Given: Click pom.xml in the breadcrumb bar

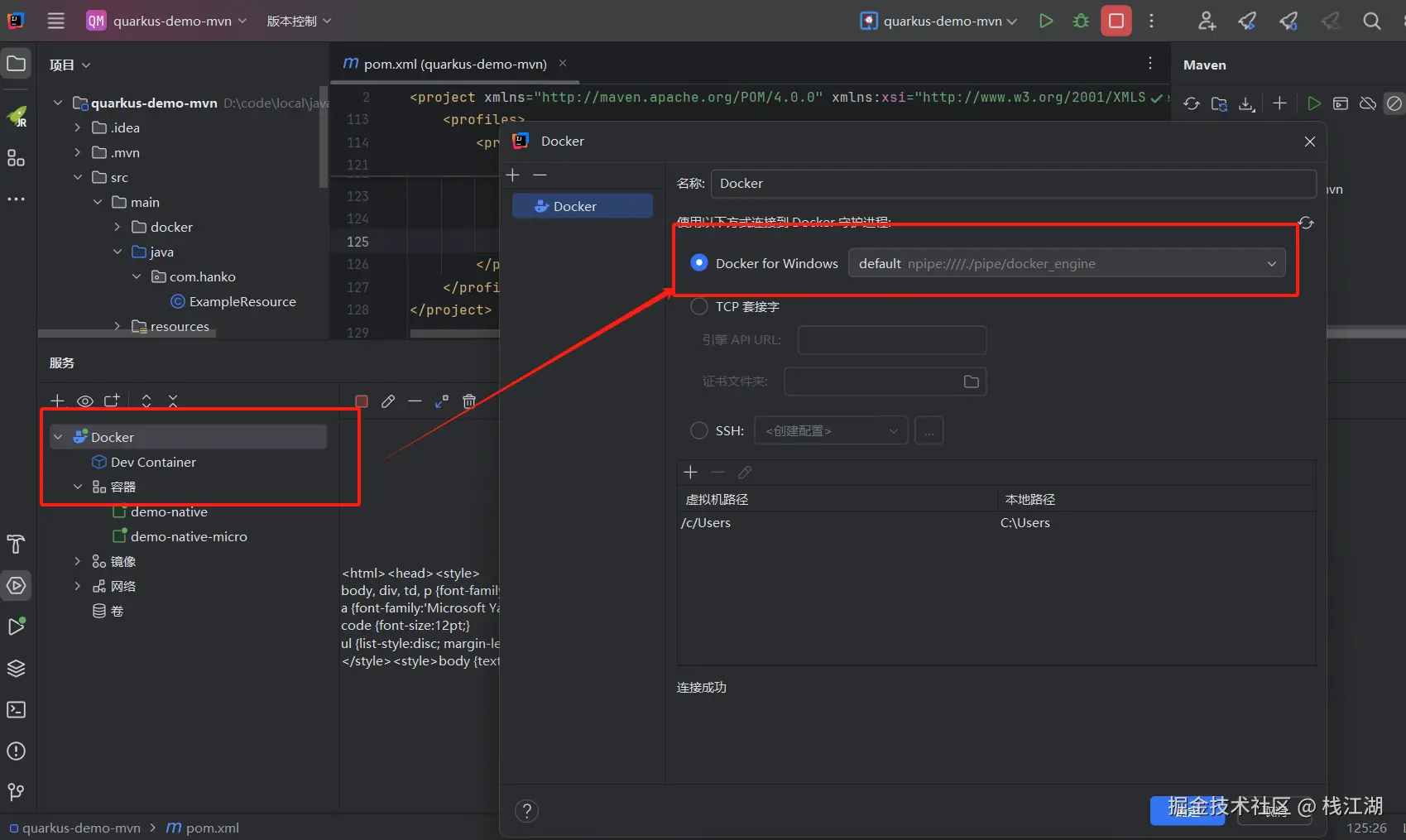Looking at the screenshot, I should coord(204,828).
